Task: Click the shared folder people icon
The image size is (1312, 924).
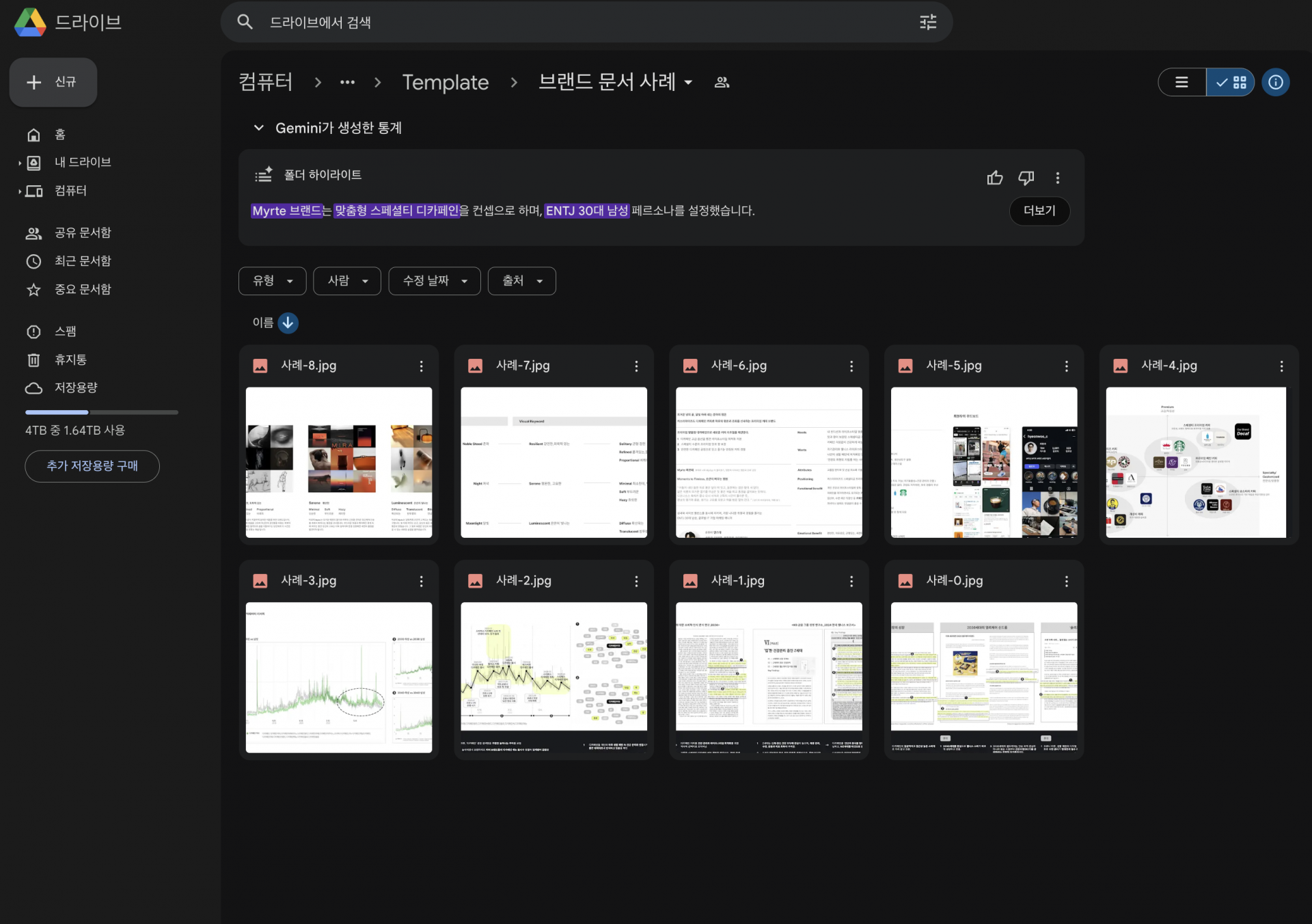Action: (722, 82)
